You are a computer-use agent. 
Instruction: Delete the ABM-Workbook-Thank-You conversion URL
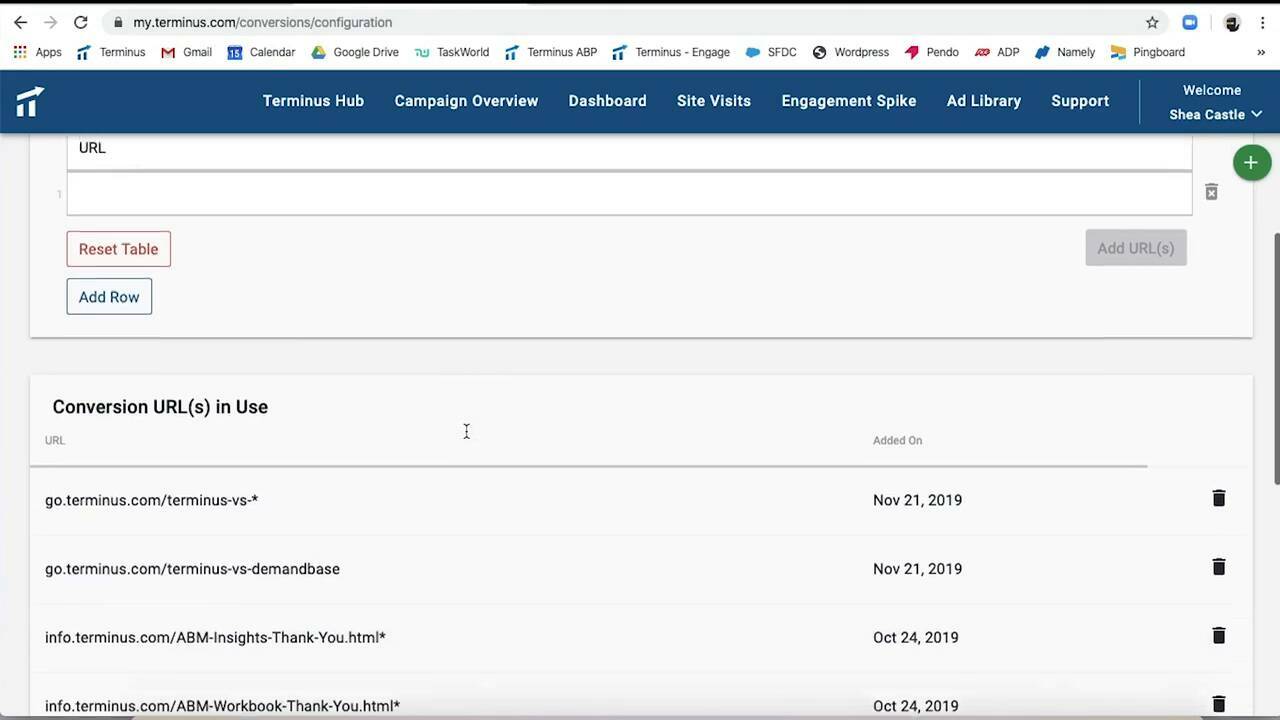click(x=1218, y=704)
